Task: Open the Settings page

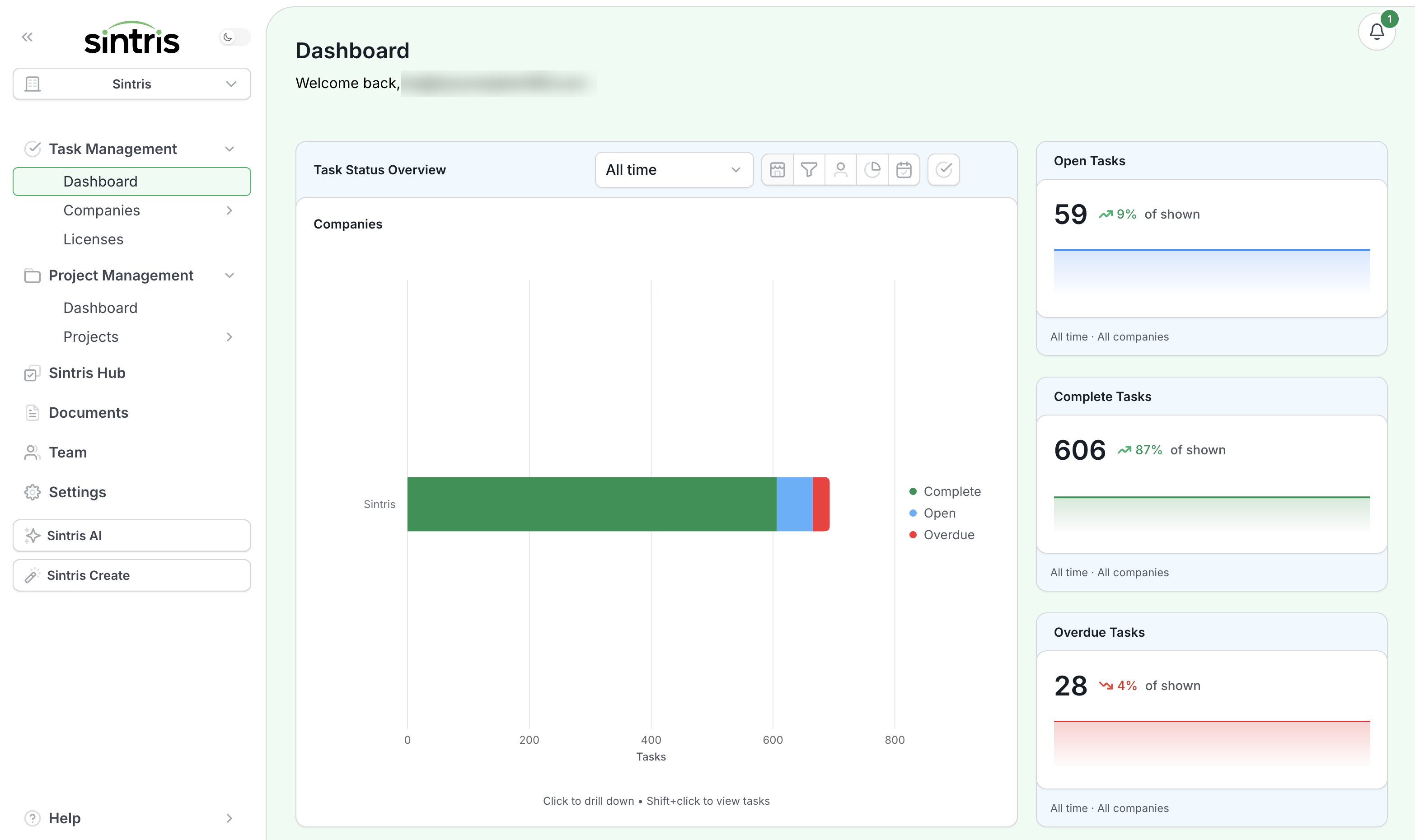Action: pyautogui.click(x=78, y=492)
